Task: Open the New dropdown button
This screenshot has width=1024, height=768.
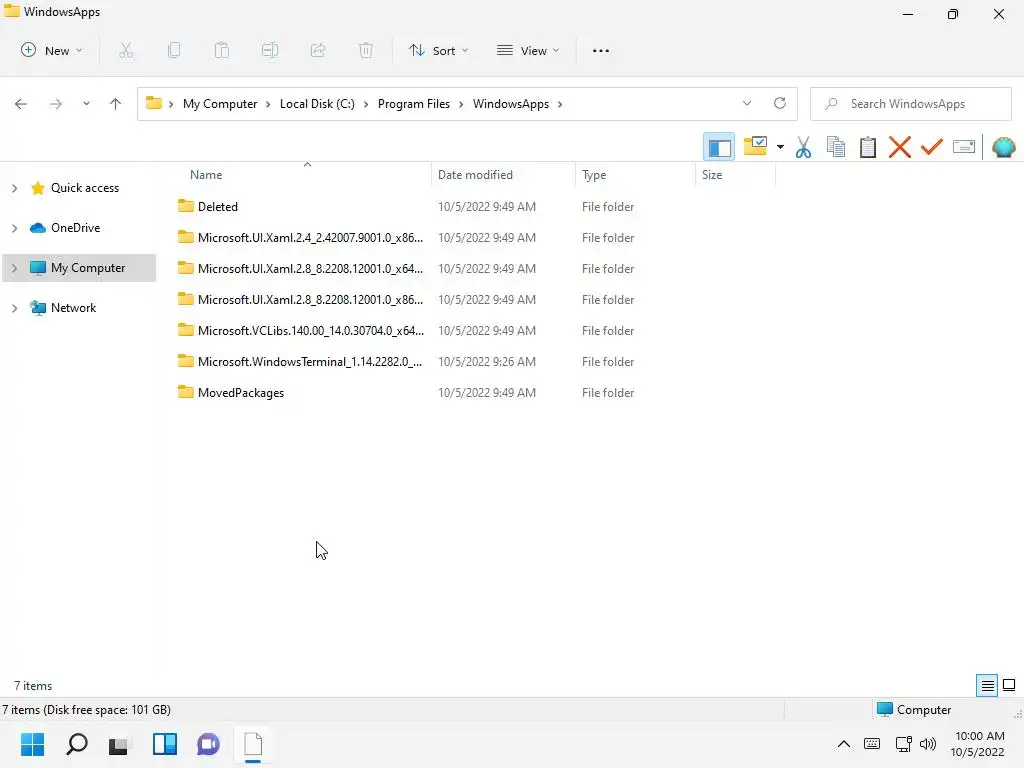Action: point(52,50)
